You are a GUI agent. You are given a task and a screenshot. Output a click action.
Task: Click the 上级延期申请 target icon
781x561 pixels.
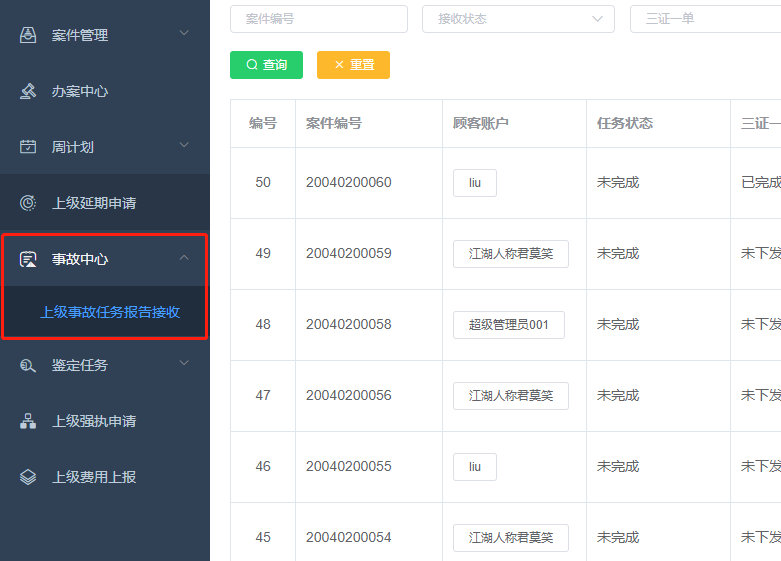[28, 203]
